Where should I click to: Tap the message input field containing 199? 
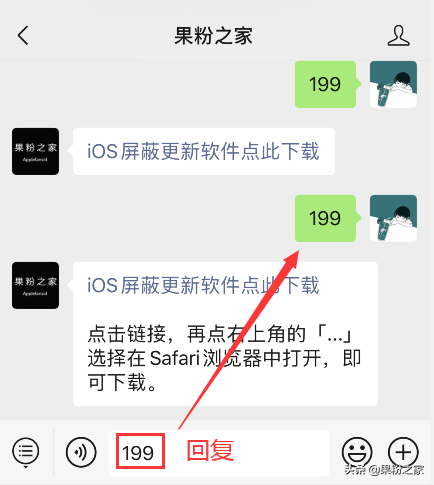[x=219, y=452]
